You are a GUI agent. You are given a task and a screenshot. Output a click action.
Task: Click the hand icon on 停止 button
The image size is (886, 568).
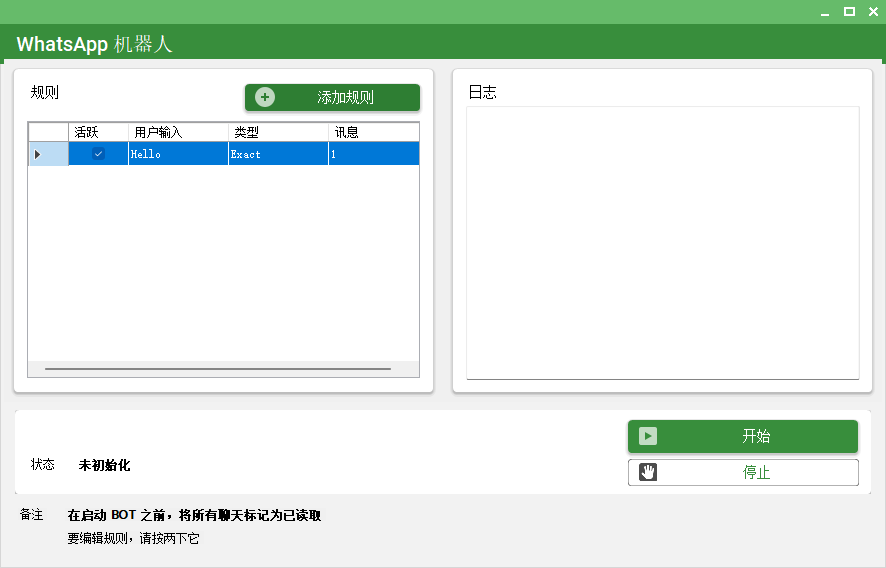(648, 472)
